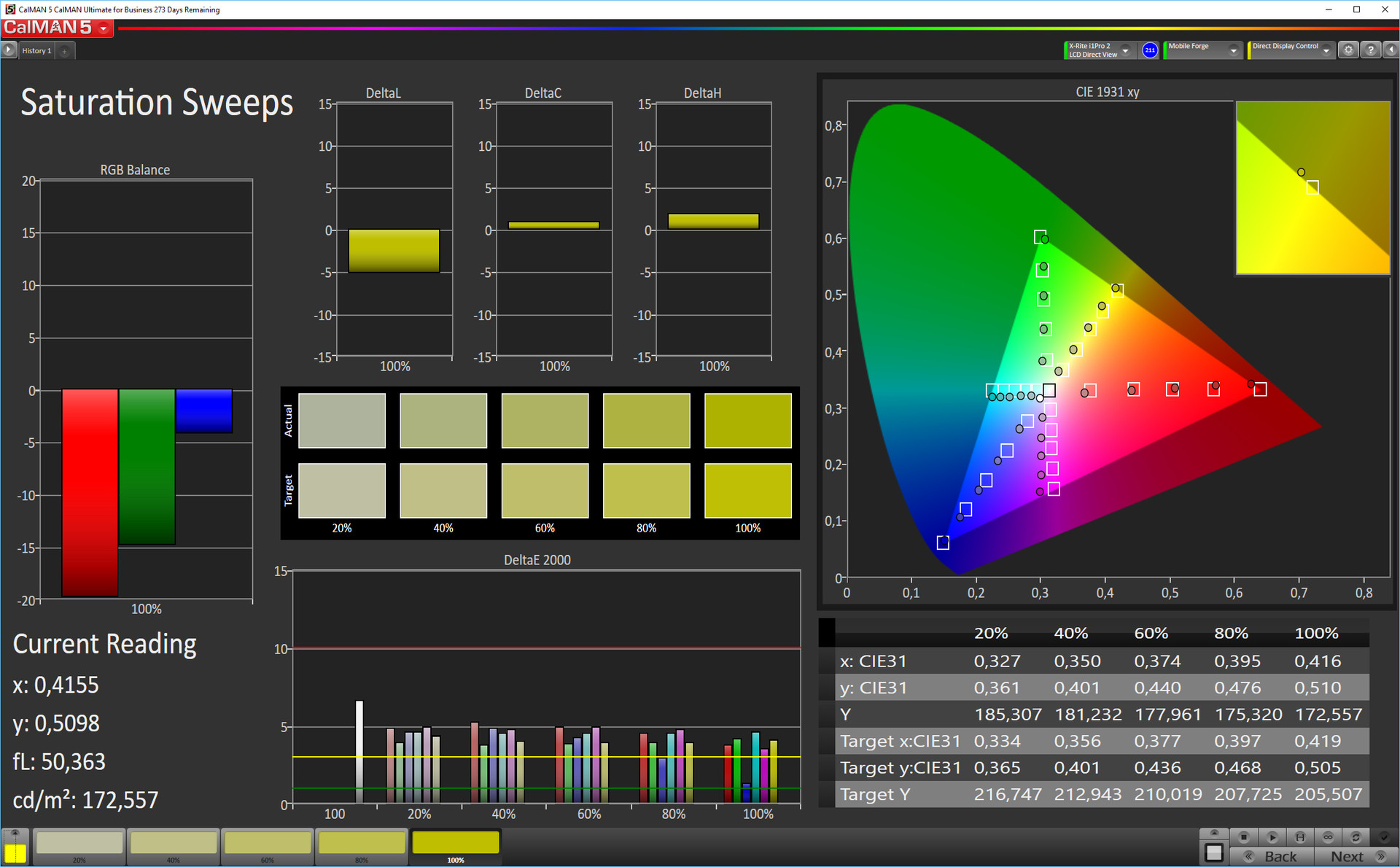Open help with the question mark icon
1400x867 pixels.
[1371, 50]
